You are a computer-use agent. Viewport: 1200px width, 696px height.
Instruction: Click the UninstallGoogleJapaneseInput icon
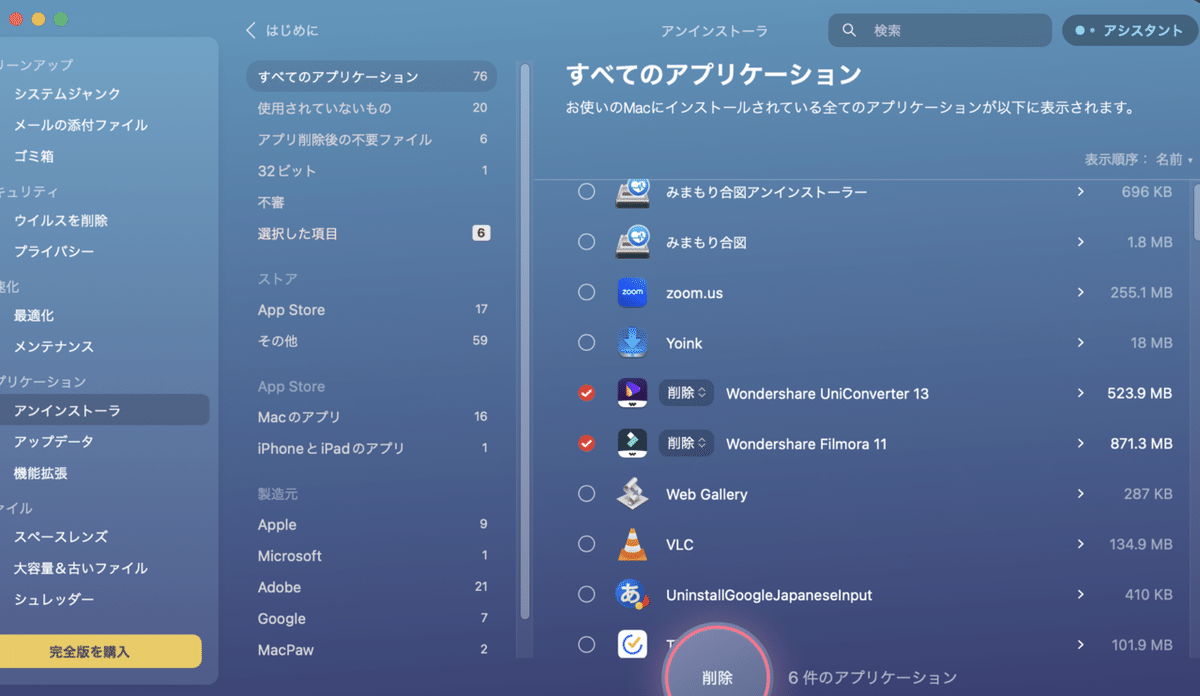coord(633,594)
